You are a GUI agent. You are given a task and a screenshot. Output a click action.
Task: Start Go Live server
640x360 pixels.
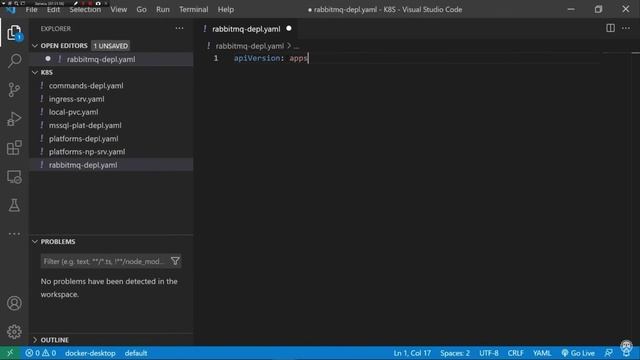[578, 353]
